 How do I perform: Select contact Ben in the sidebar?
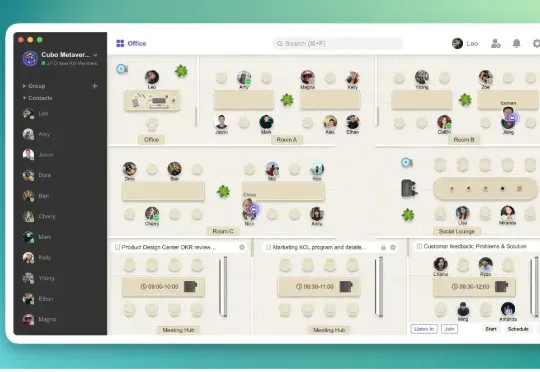pos(60,196)
